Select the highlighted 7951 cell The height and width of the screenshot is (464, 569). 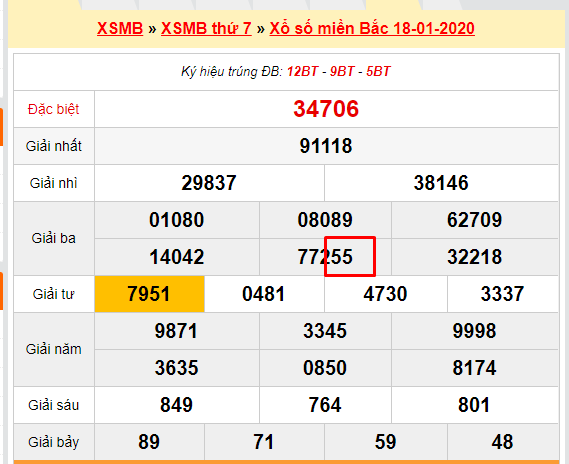click(x=149, y=294)
